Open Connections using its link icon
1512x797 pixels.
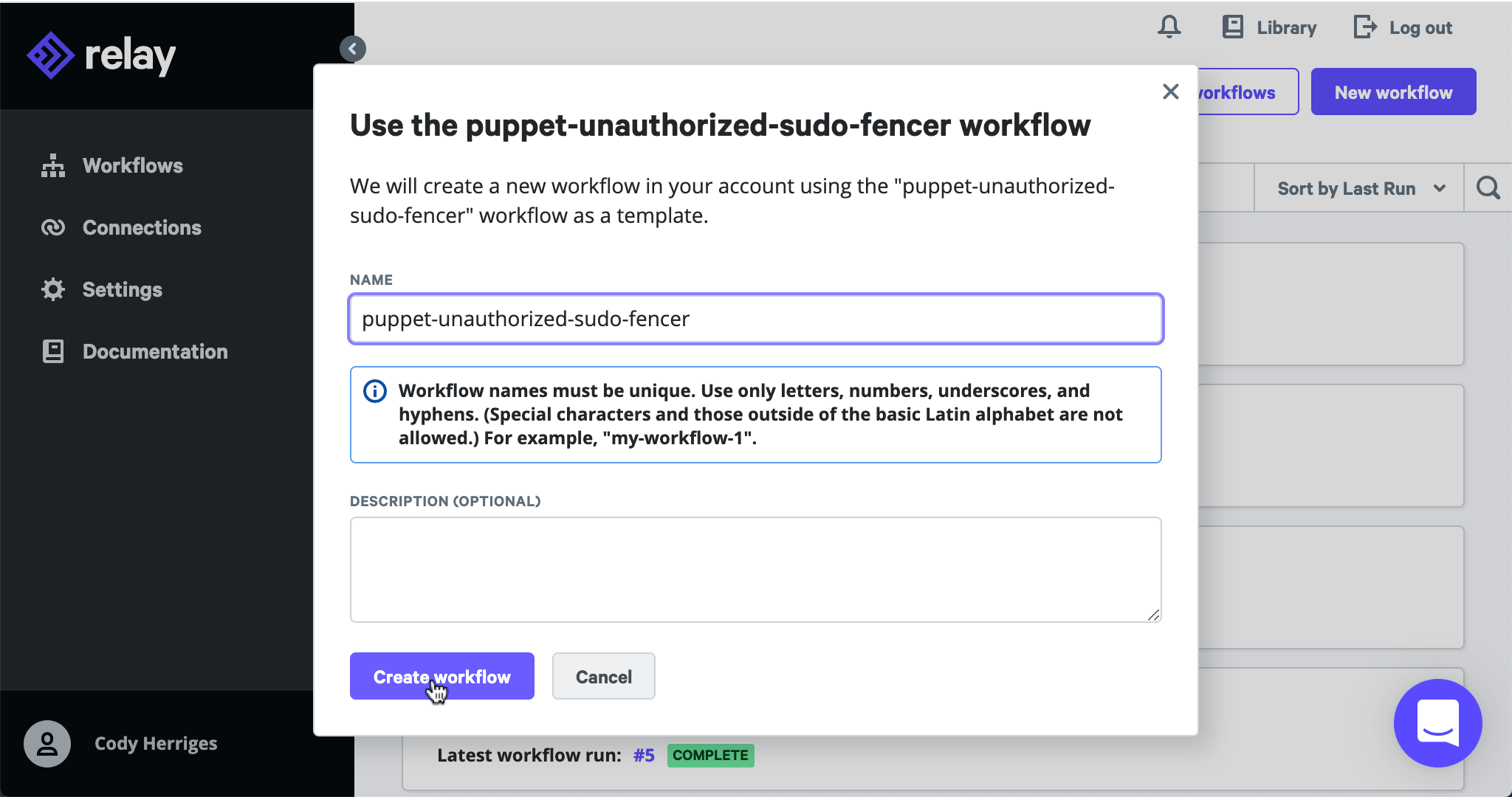click(52, 227)
